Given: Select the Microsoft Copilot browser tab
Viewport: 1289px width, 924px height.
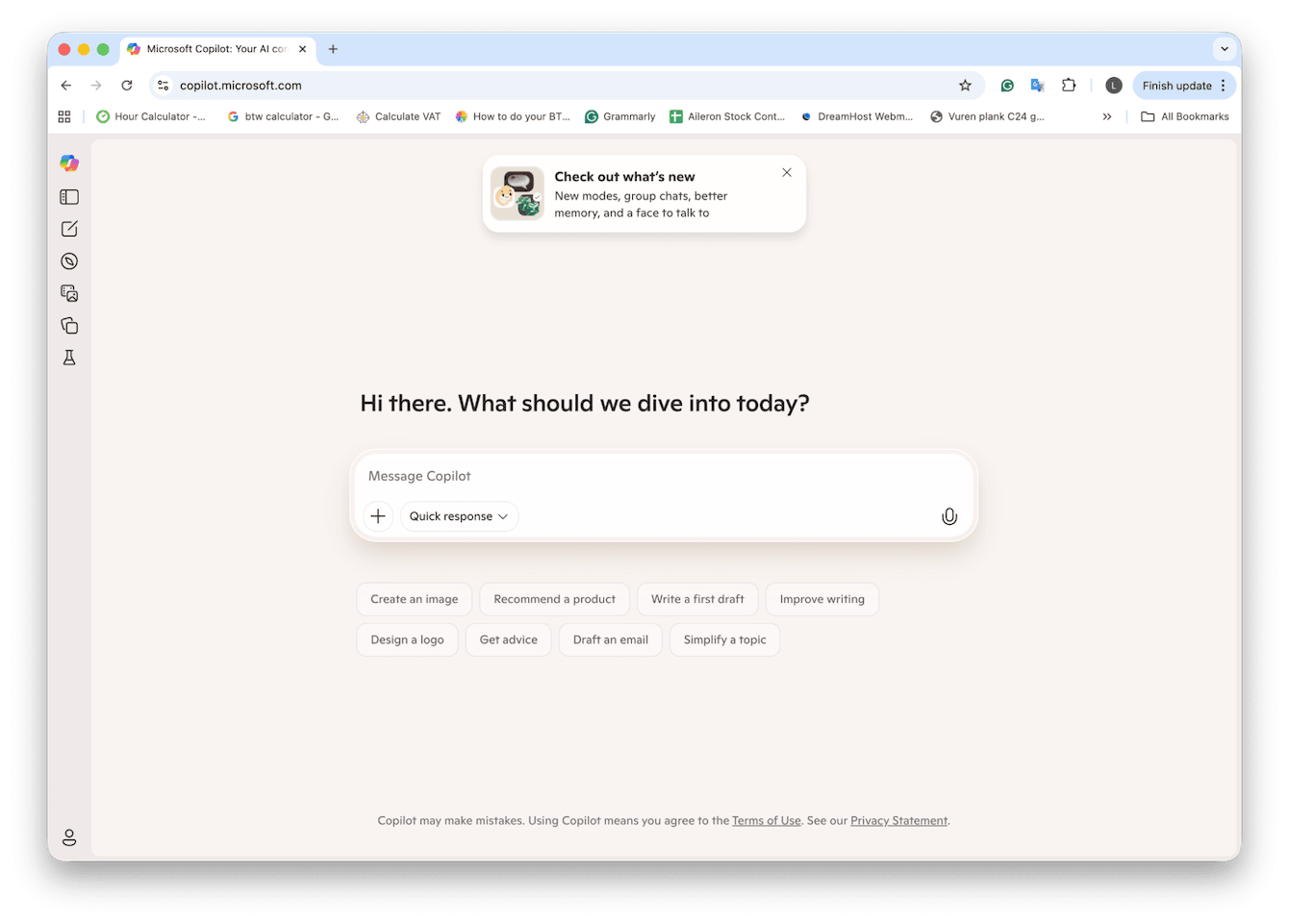Looking at the screenshot, I should [214, 49].
